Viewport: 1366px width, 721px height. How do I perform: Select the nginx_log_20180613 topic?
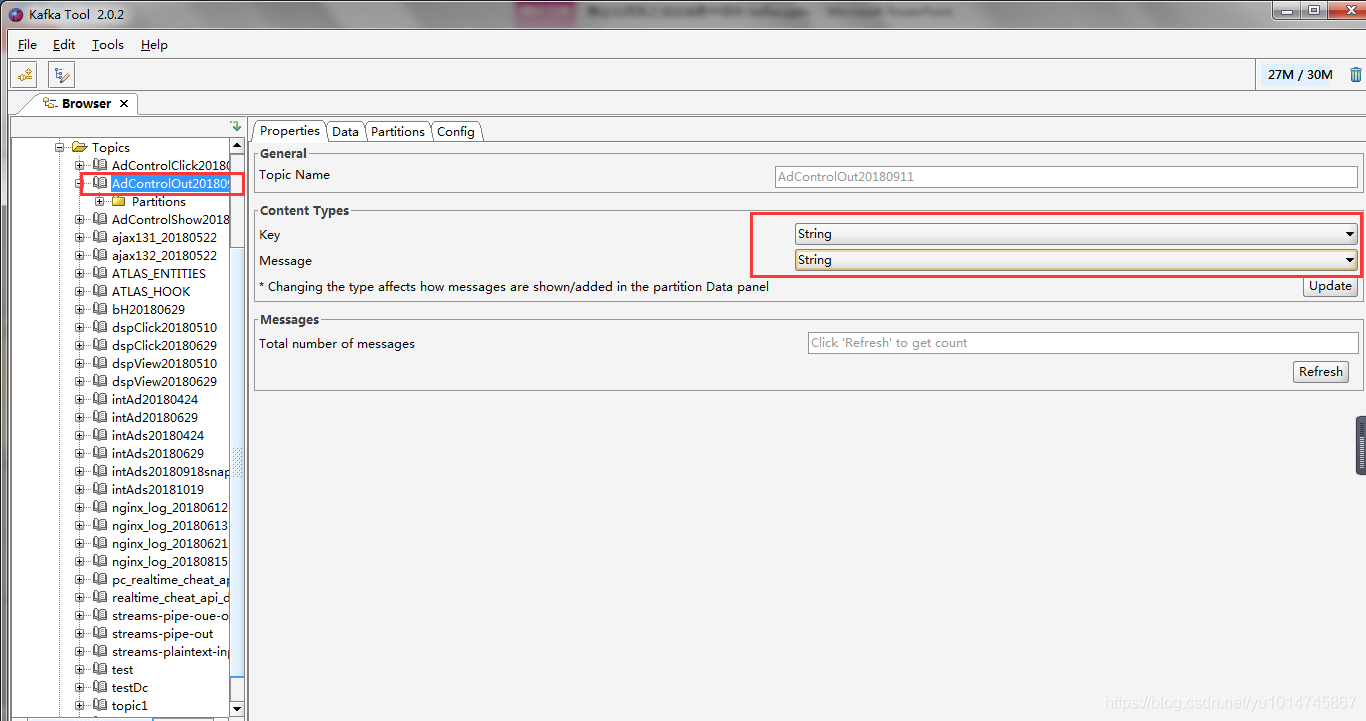click(x=170, y=525)
